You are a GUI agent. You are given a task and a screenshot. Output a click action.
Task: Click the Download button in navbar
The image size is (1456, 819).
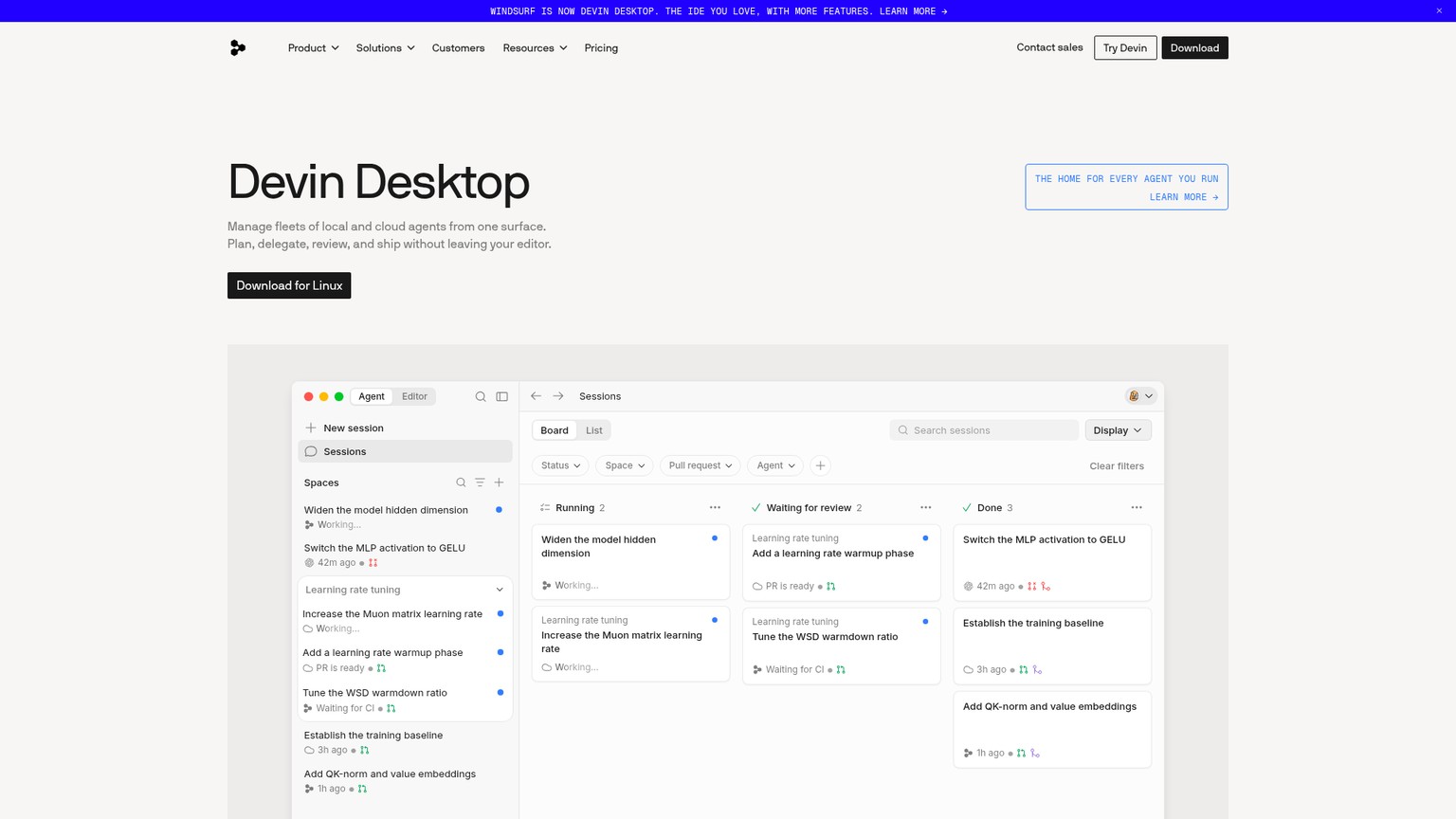[1194, 47]
